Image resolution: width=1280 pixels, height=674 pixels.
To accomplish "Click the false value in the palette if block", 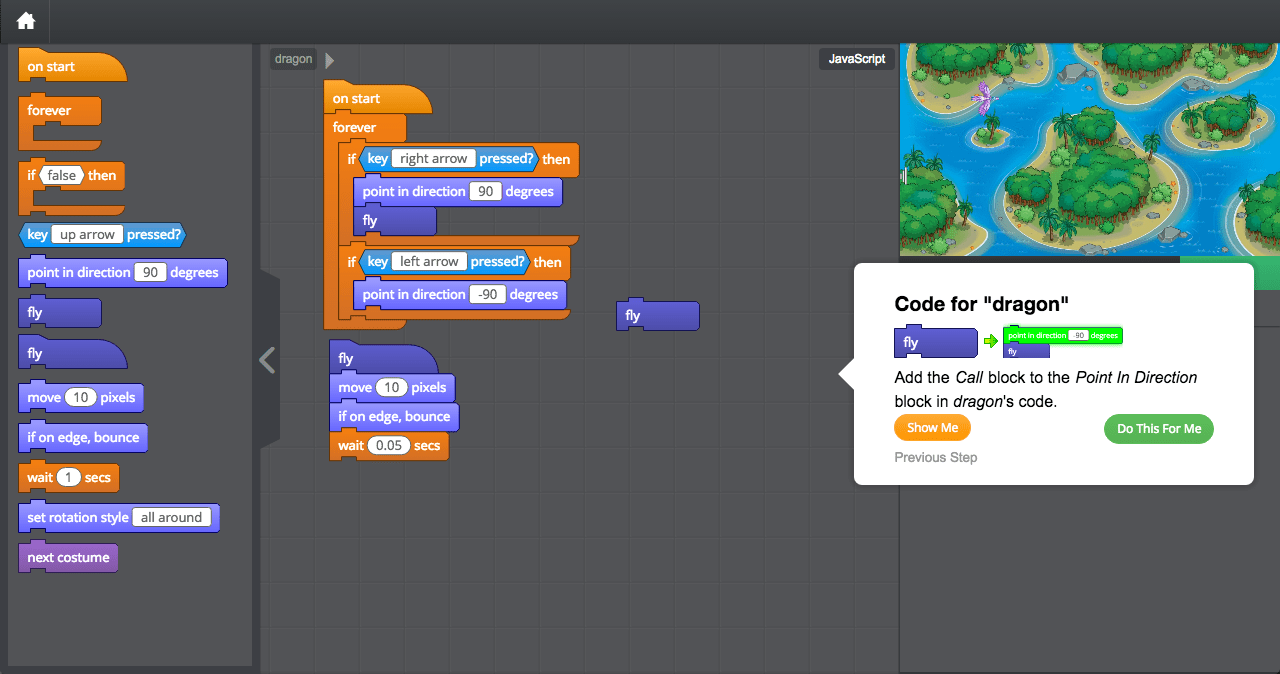I will pos(61,175).
